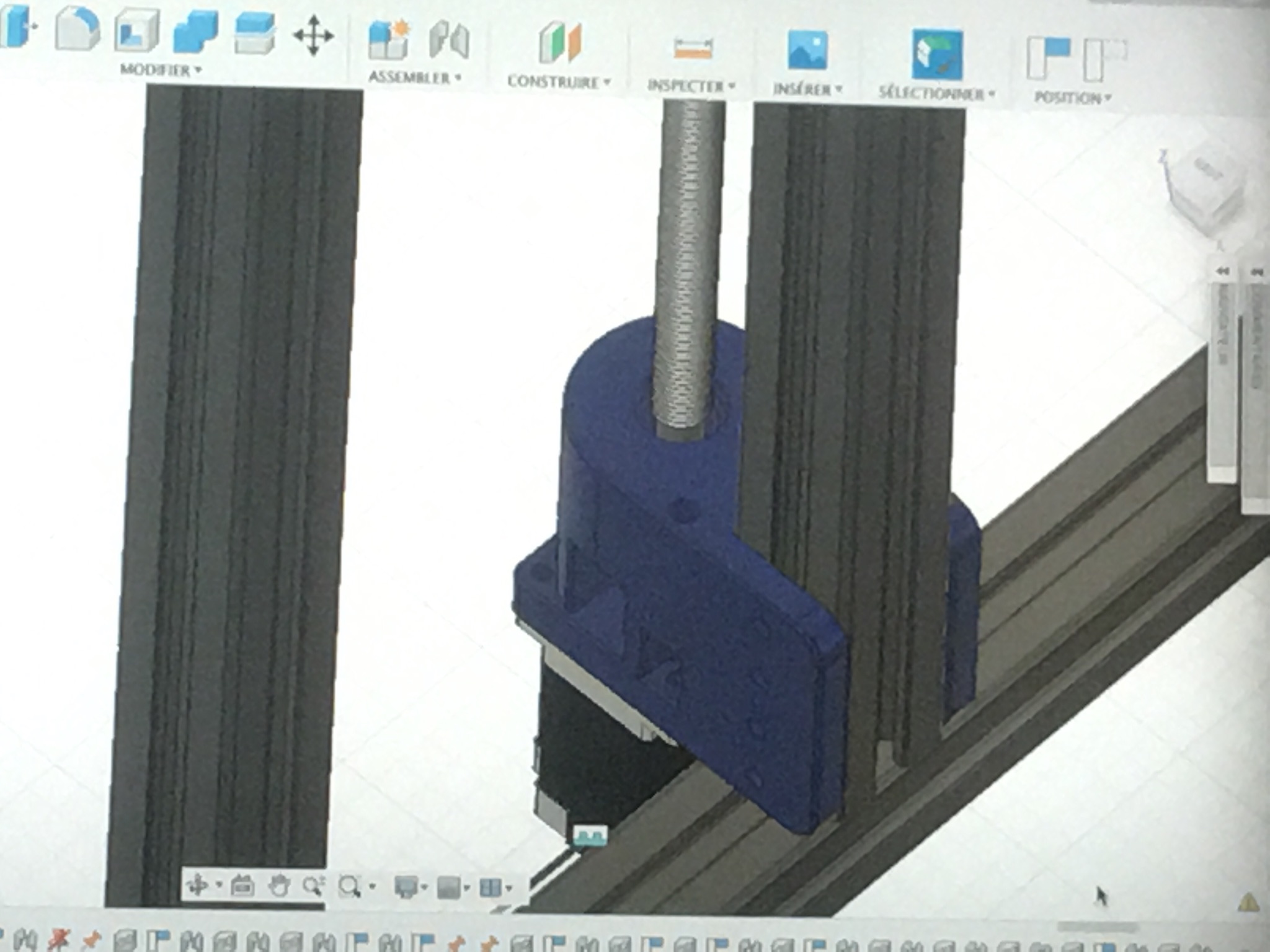The image size is (1270, 952).
Task: Open the CONSTRUIRE dropdown menu
Action: click(x=559, y=82)
